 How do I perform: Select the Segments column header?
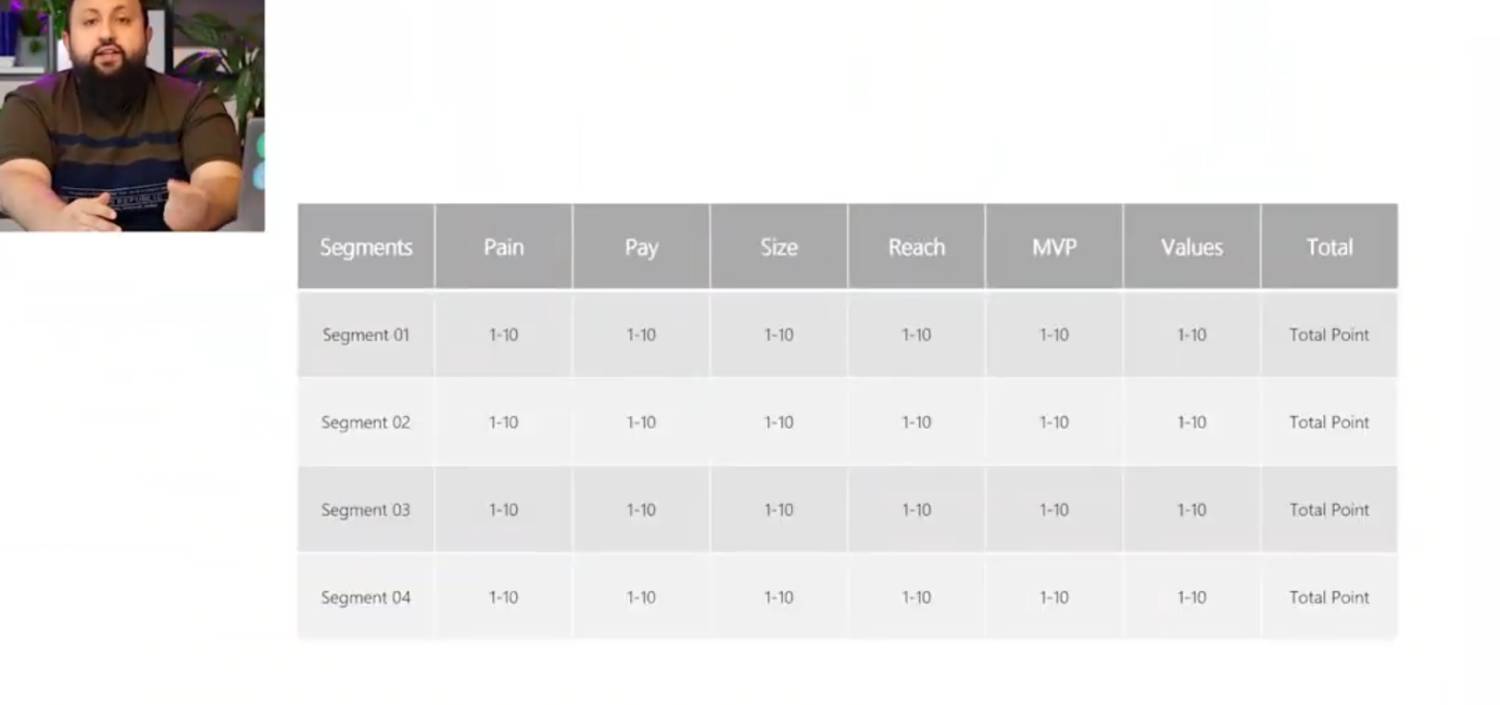pos(366,247)
